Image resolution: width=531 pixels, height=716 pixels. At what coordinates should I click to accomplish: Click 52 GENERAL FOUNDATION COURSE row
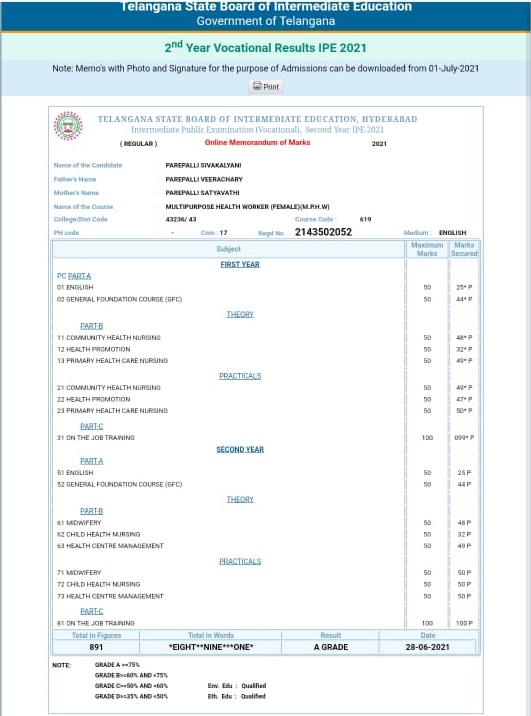point(265,484)
